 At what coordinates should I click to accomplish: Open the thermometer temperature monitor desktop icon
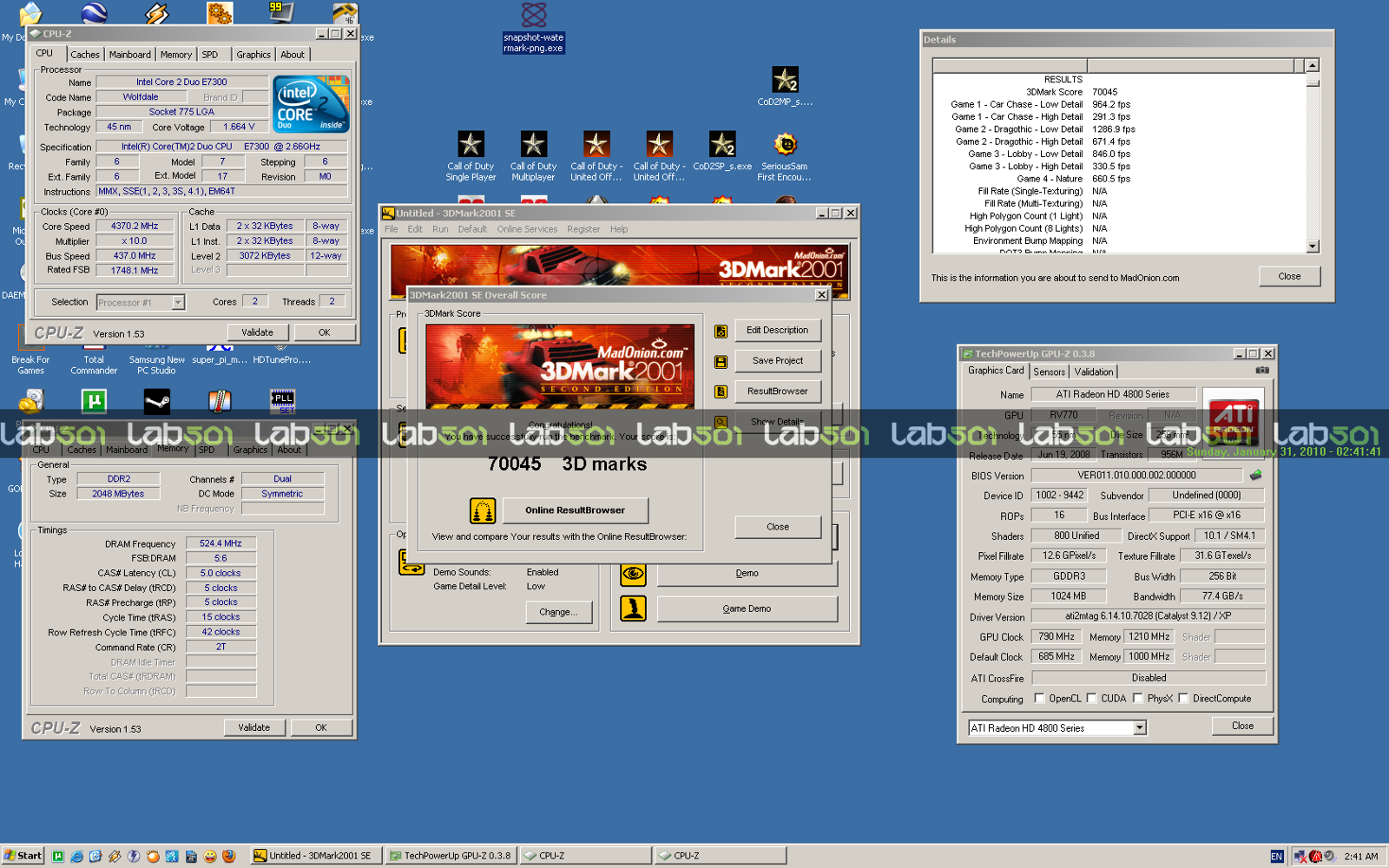click(x=220, y=402)
